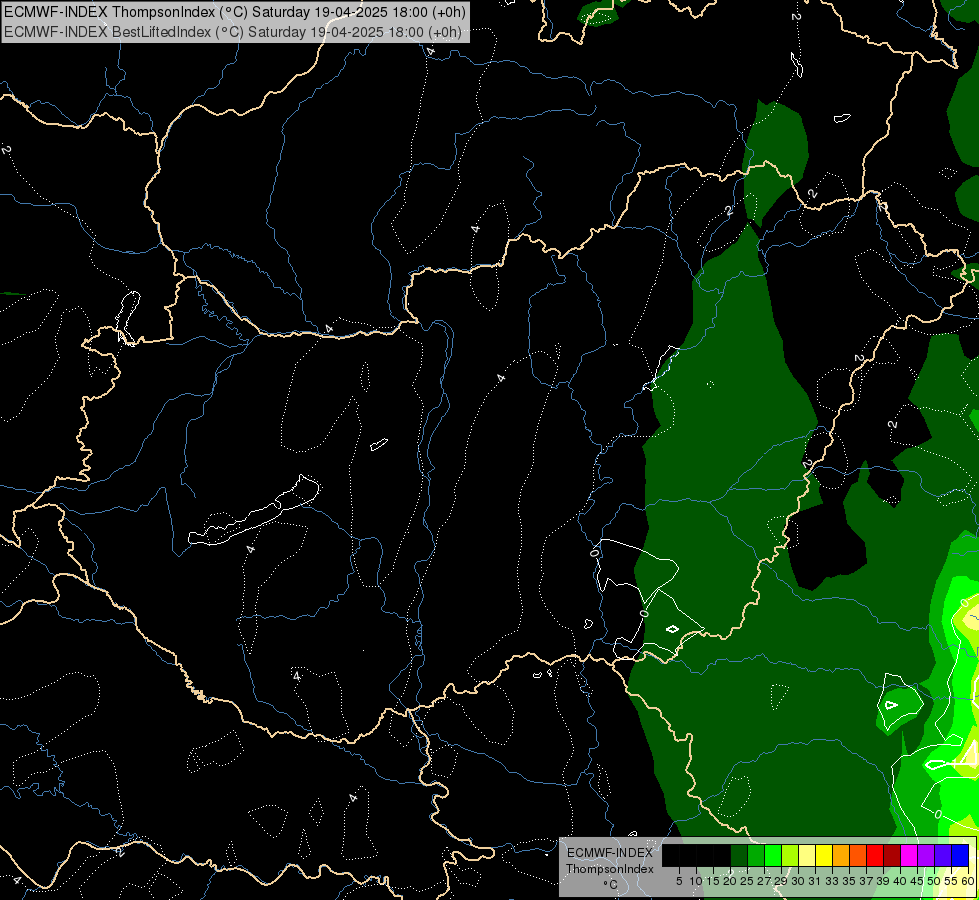Click the medium green 25–27 legend swatch
The width and height of the screenshot is (979, 900).
(x=756, y=855)
